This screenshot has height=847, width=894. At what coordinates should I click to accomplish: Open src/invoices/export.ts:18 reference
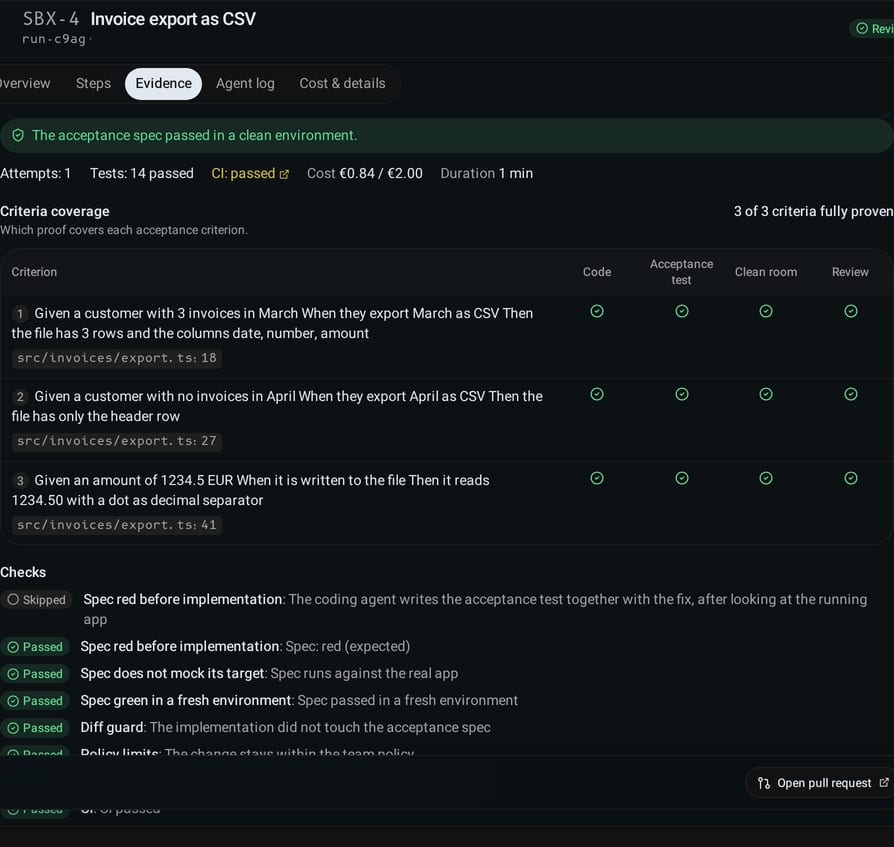pos(117,358)
